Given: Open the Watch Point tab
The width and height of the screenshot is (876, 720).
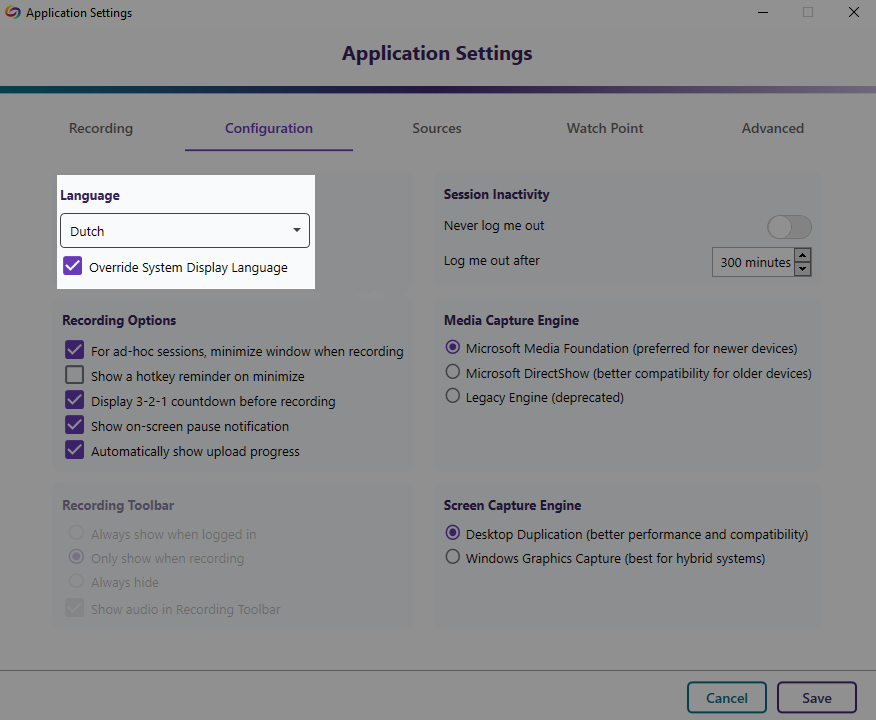Looking at the screenshot, I should (604, 128).
